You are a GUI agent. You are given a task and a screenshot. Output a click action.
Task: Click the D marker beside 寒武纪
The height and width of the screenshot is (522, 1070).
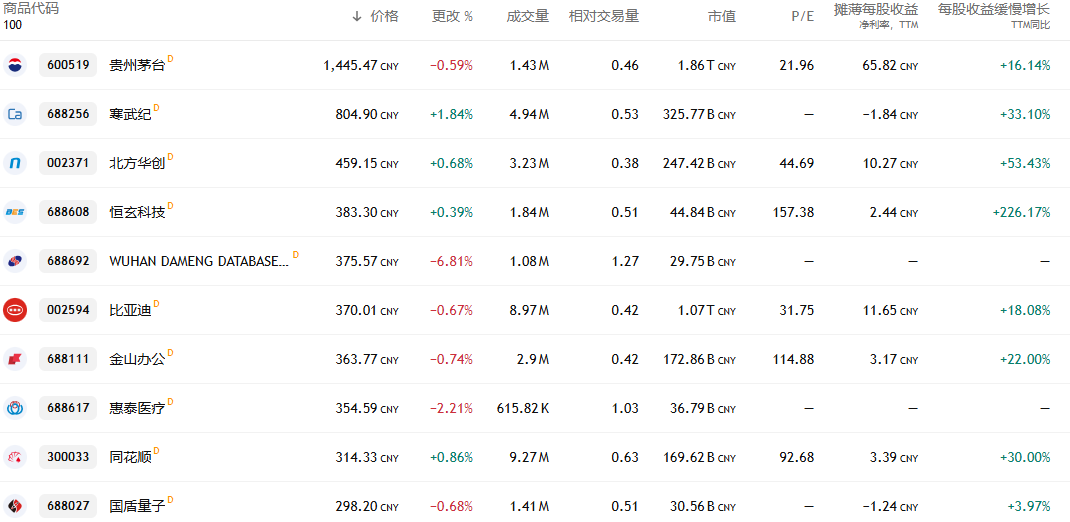click(x=156, y=108)
